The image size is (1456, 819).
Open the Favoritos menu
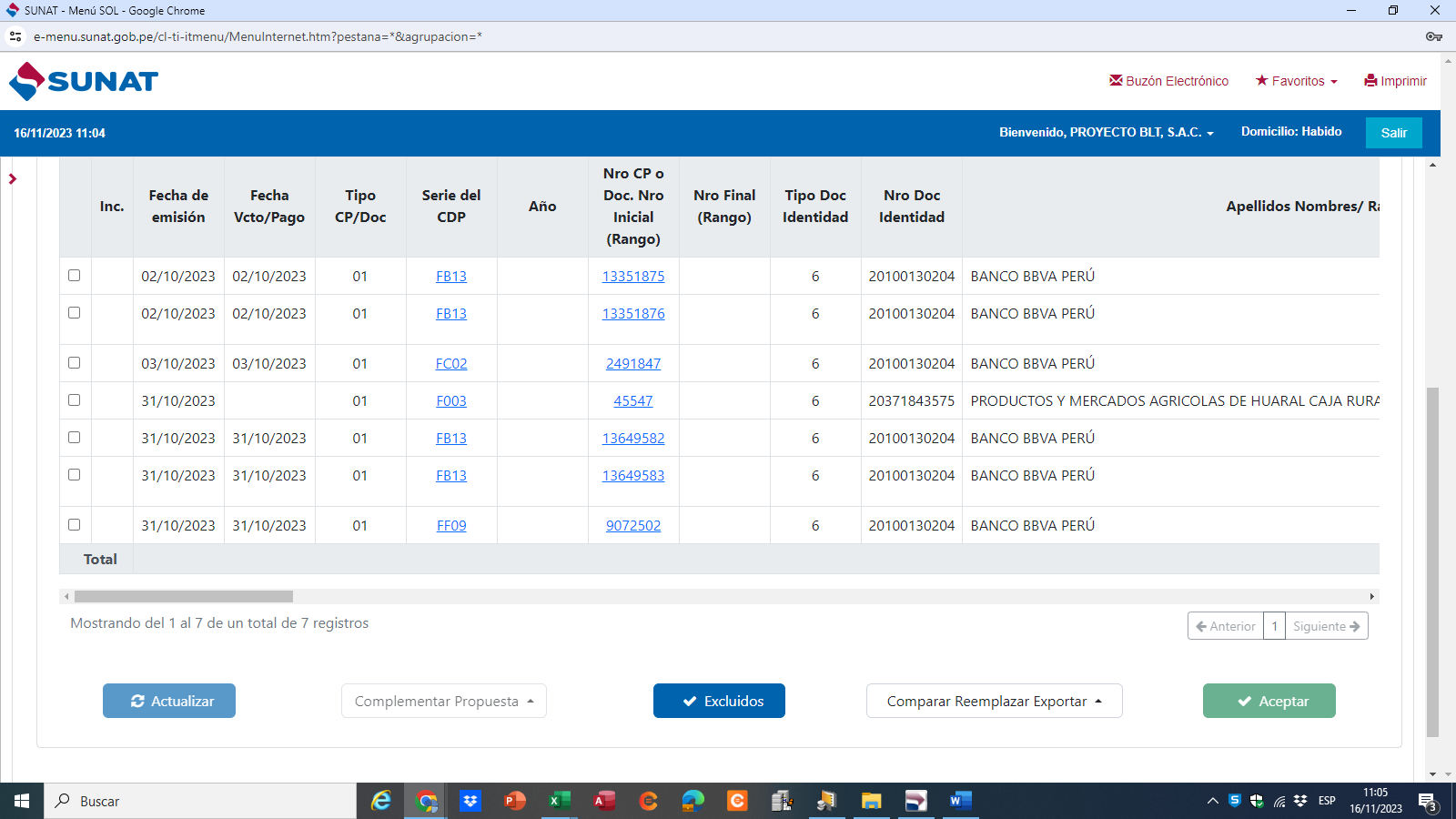1297,81
